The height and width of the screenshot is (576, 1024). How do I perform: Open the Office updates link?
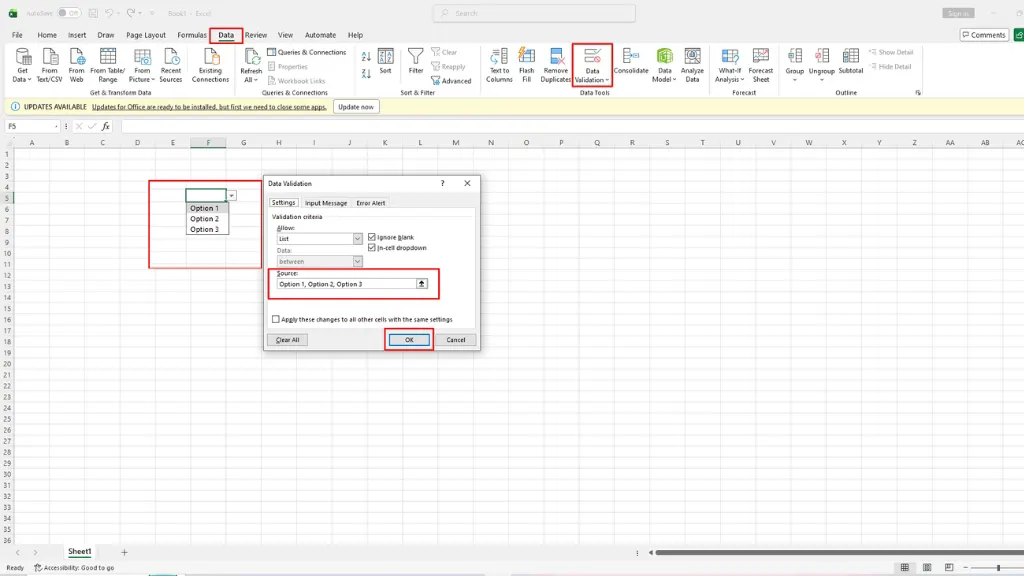point(209,107)
